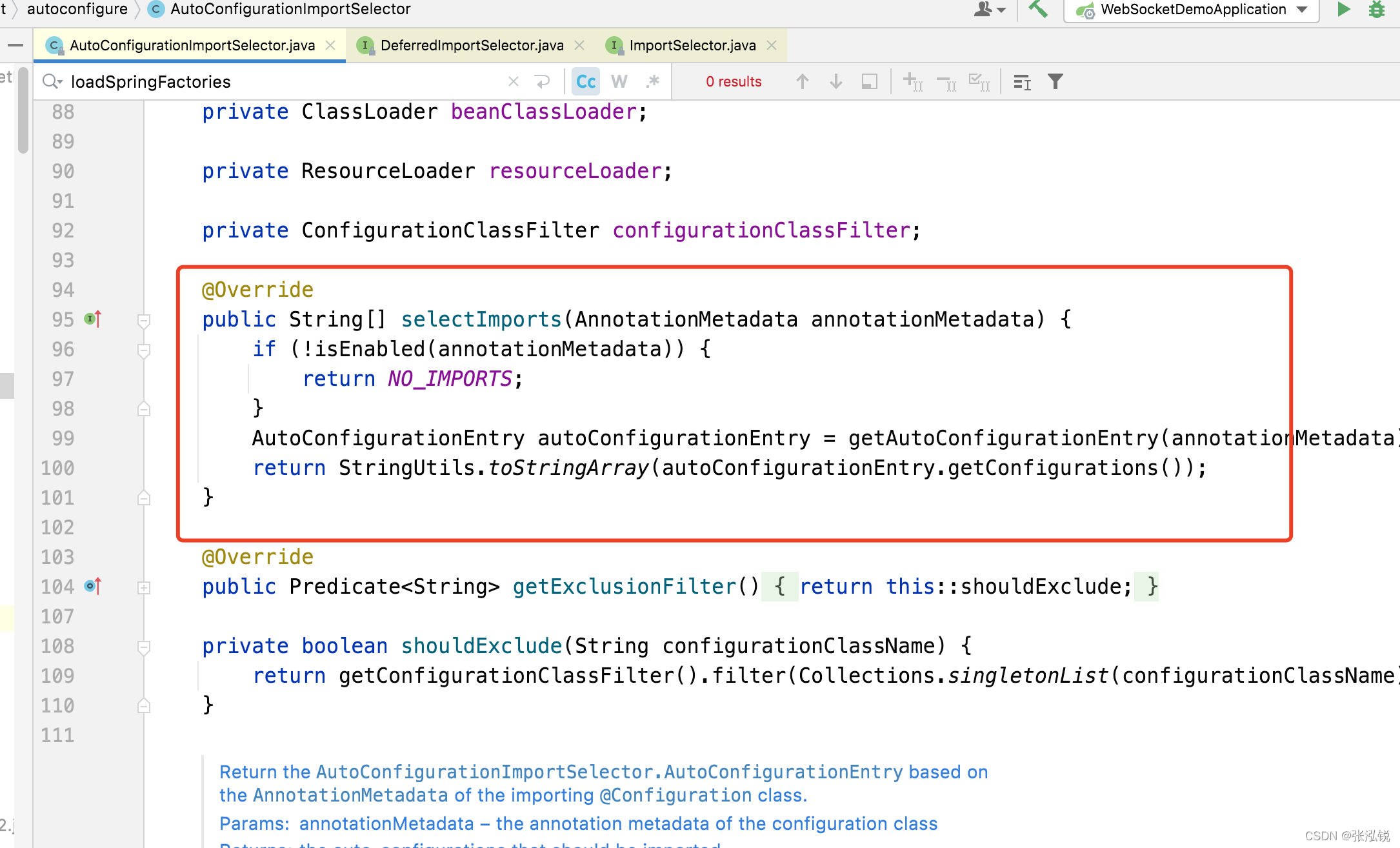Toggle Regex search option
1400x848 pixels.
click(653, 82)
